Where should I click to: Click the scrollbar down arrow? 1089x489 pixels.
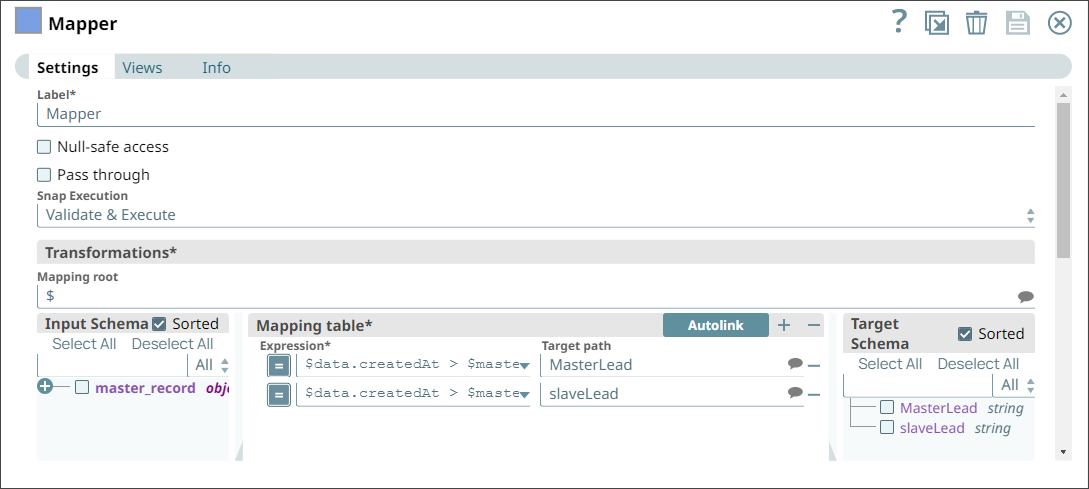point(1063,451)
